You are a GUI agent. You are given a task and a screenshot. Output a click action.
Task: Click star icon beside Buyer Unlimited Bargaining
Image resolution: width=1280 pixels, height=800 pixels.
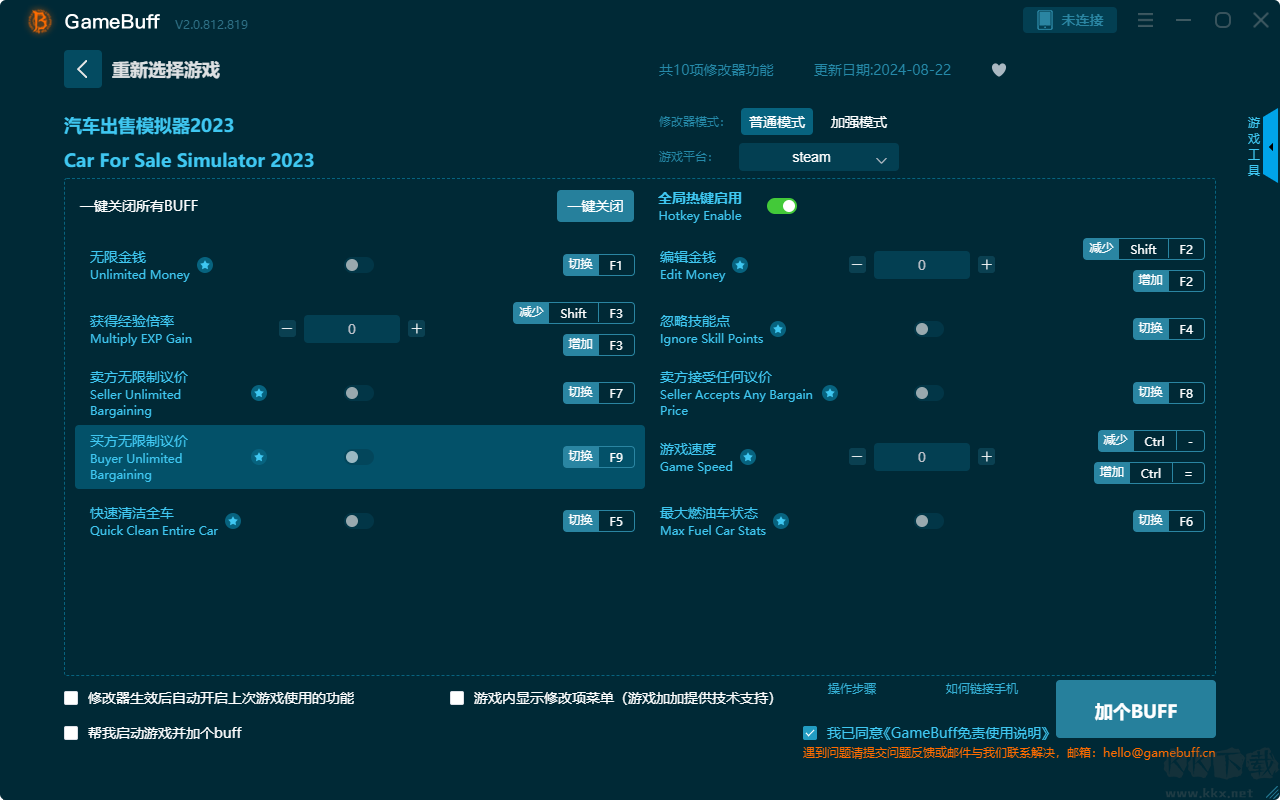pos(259,457)
